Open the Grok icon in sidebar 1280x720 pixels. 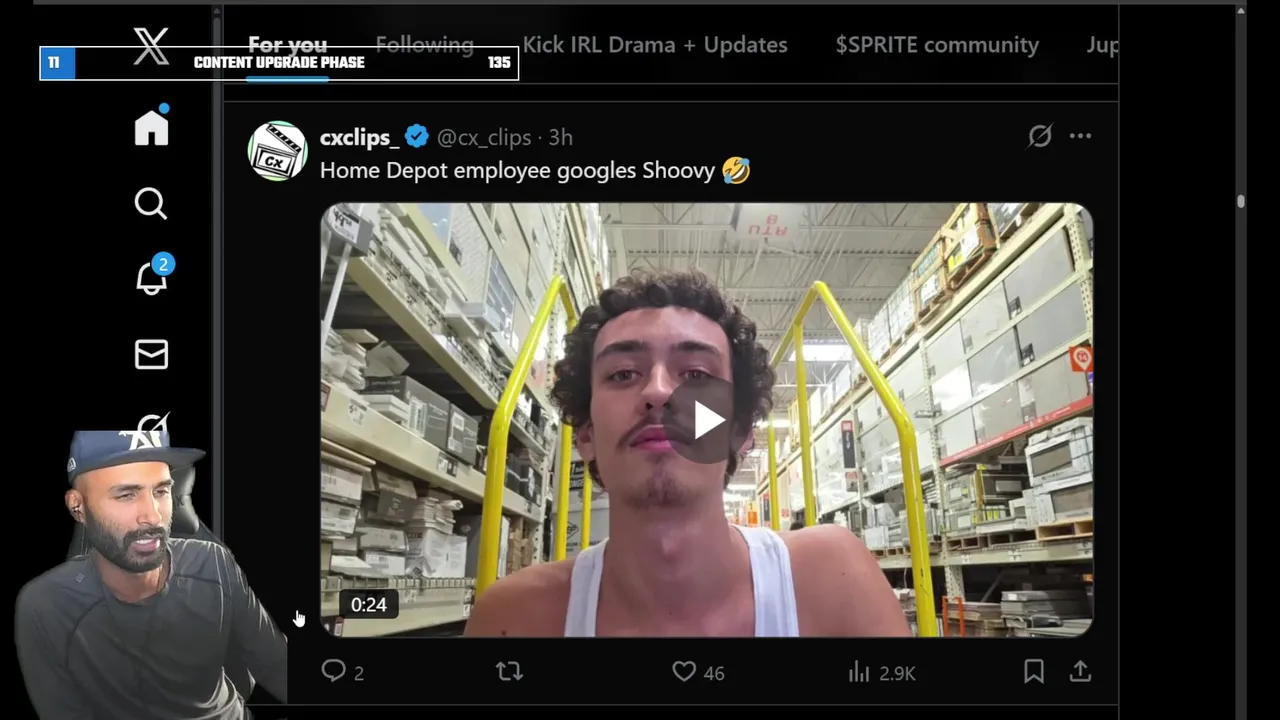151,428
